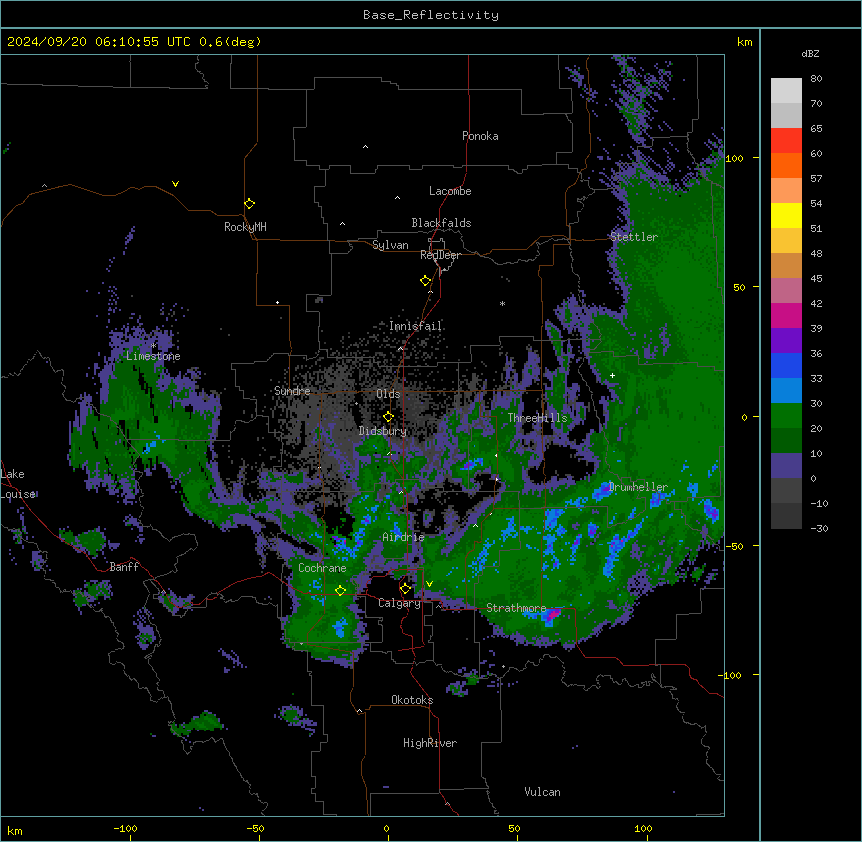The height and width of the screenshot is (842, 862).
Task: Click the dBZ legend heading
Action: (810, 53)
